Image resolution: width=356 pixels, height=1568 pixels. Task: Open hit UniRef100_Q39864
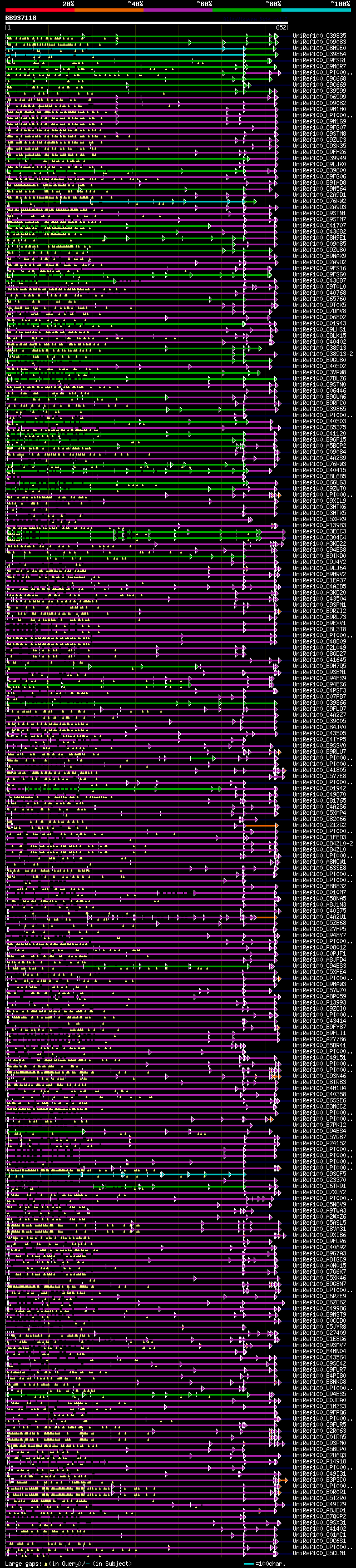point(319,54)
